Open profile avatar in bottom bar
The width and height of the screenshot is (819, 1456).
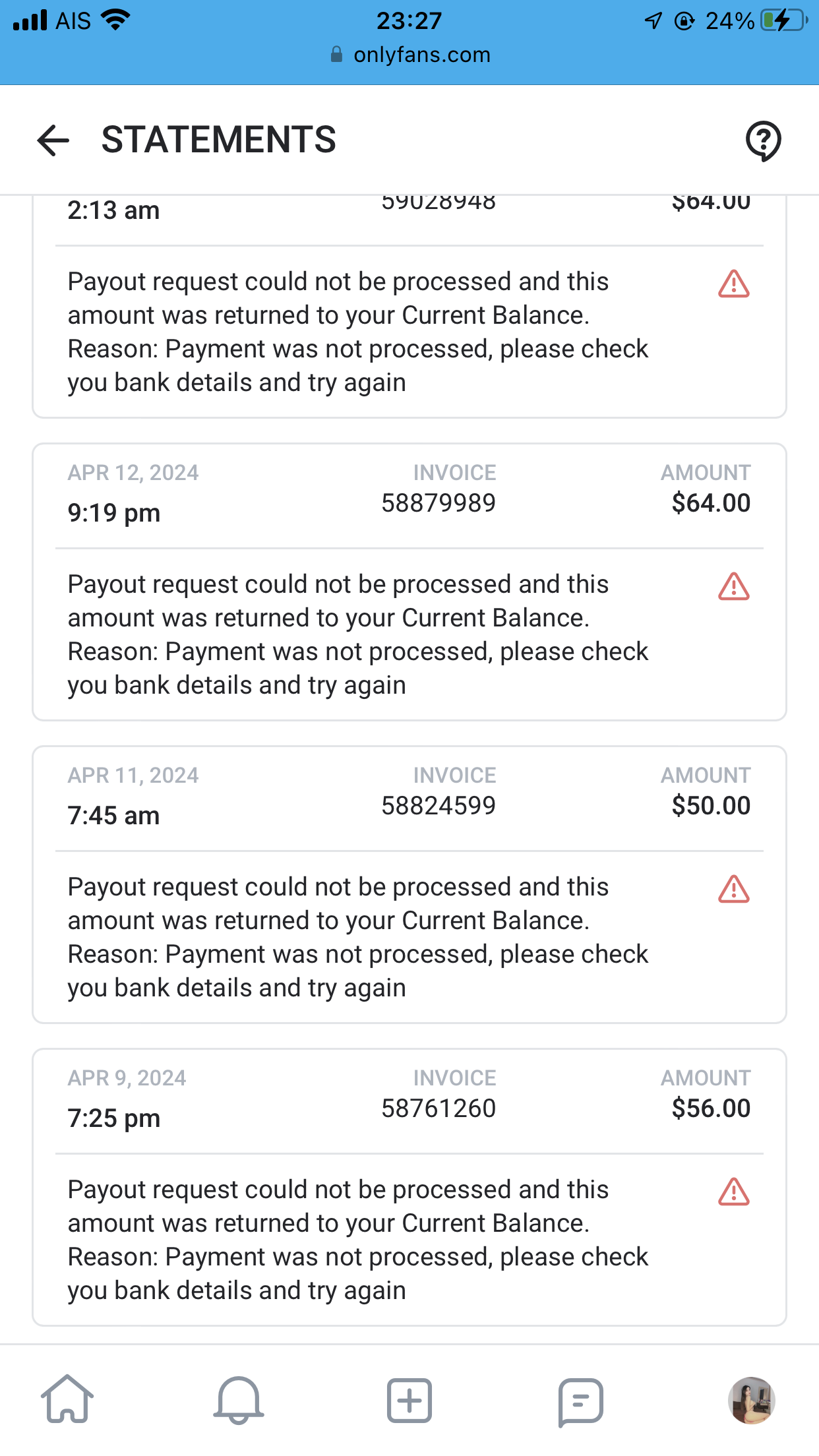click(x=751, y=1400)
